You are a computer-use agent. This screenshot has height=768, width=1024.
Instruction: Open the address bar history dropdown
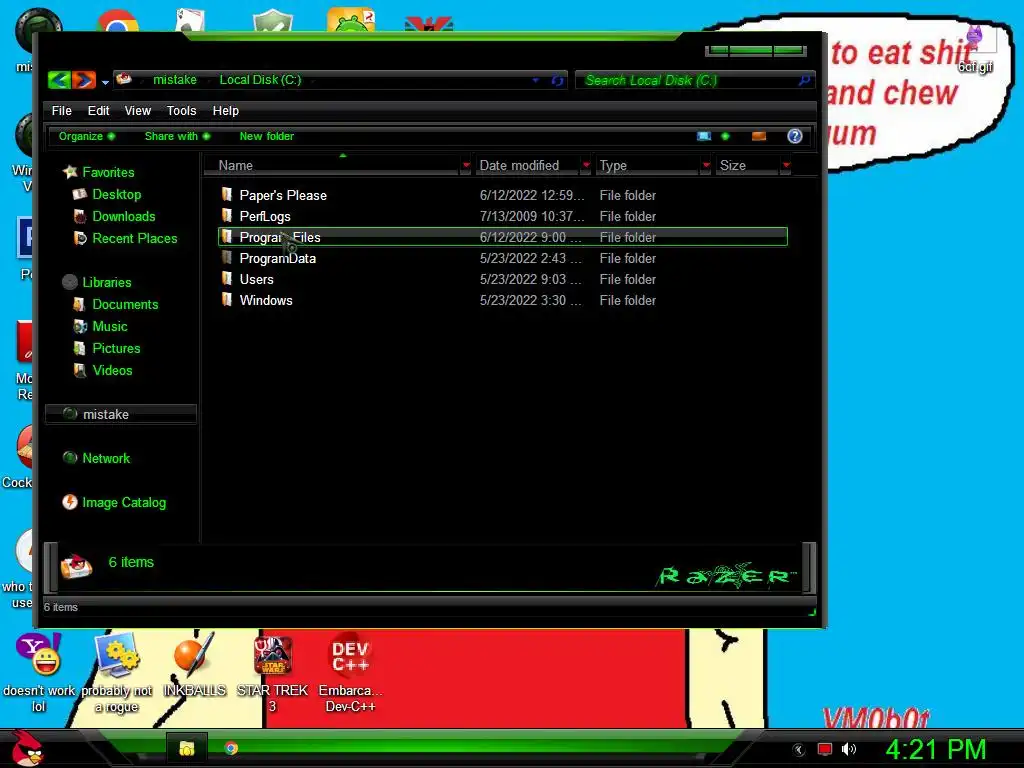pos(536,80)
